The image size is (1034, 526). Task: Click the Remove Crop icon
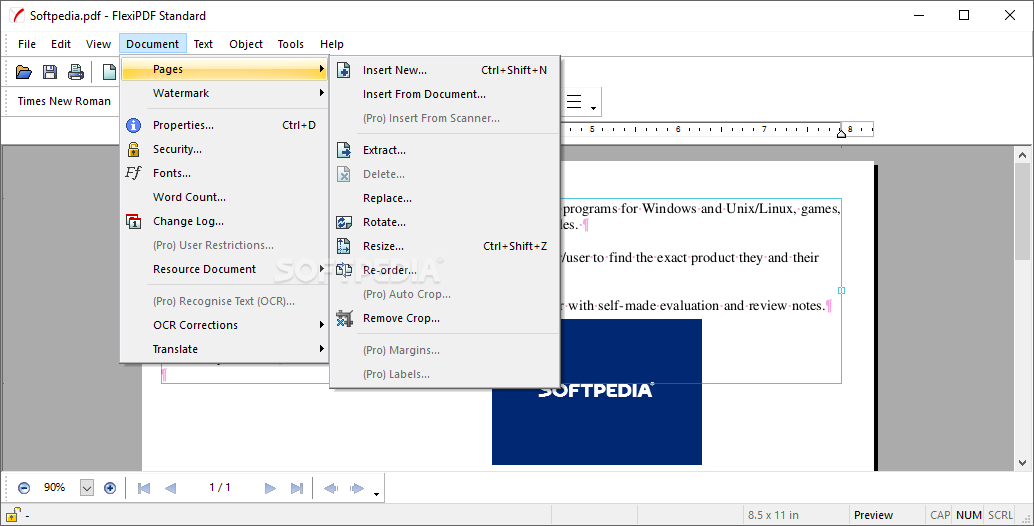click(x=344, y=318)
